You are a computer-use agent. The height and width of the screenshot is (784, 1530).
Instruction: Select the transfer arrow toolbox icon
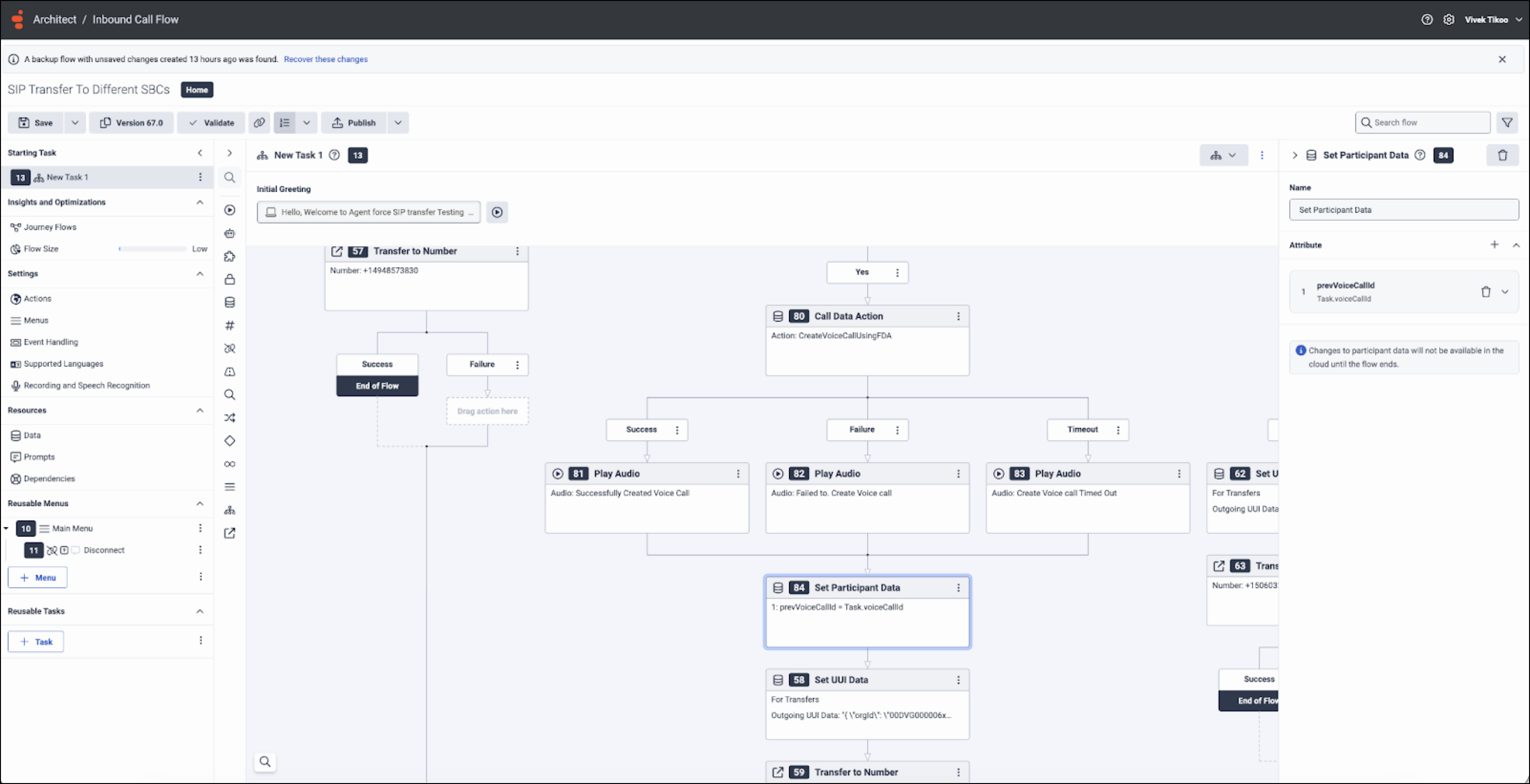tap(229, 533)
